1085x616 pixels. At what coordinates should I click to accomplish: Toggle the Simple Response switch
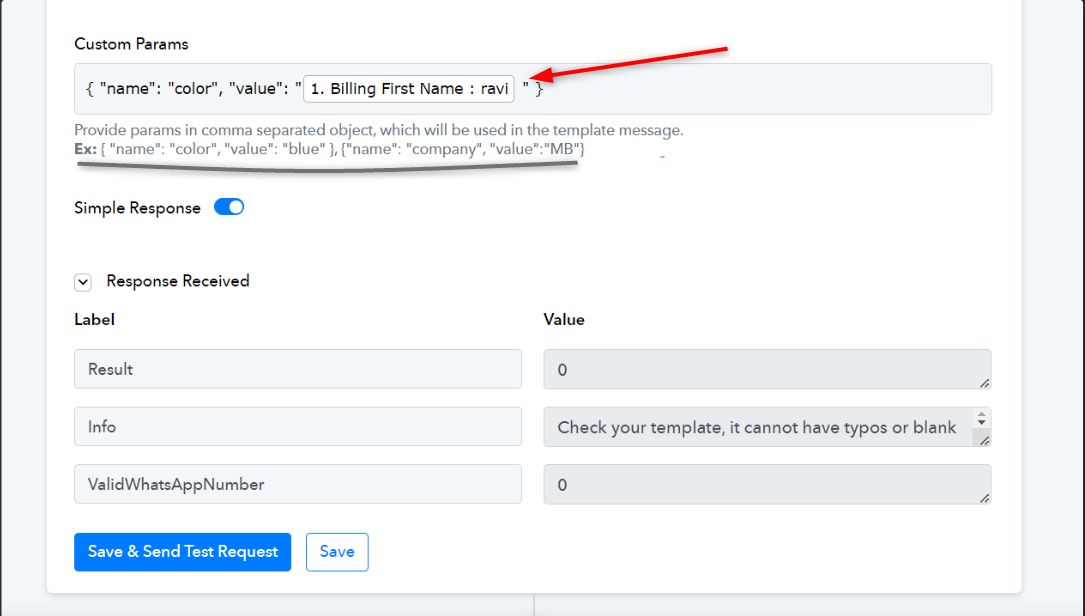[229, 207]
